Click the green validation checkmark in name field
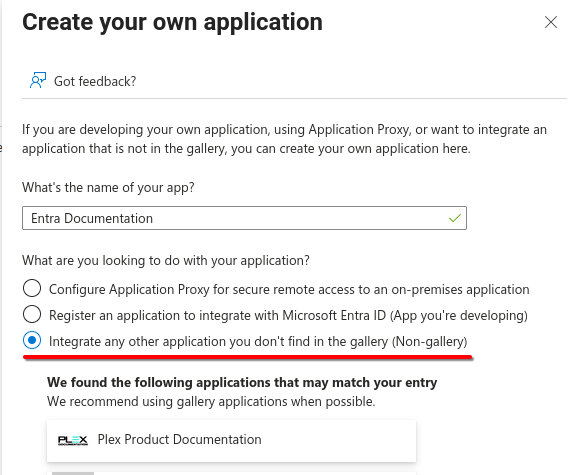 click(455, 218)
